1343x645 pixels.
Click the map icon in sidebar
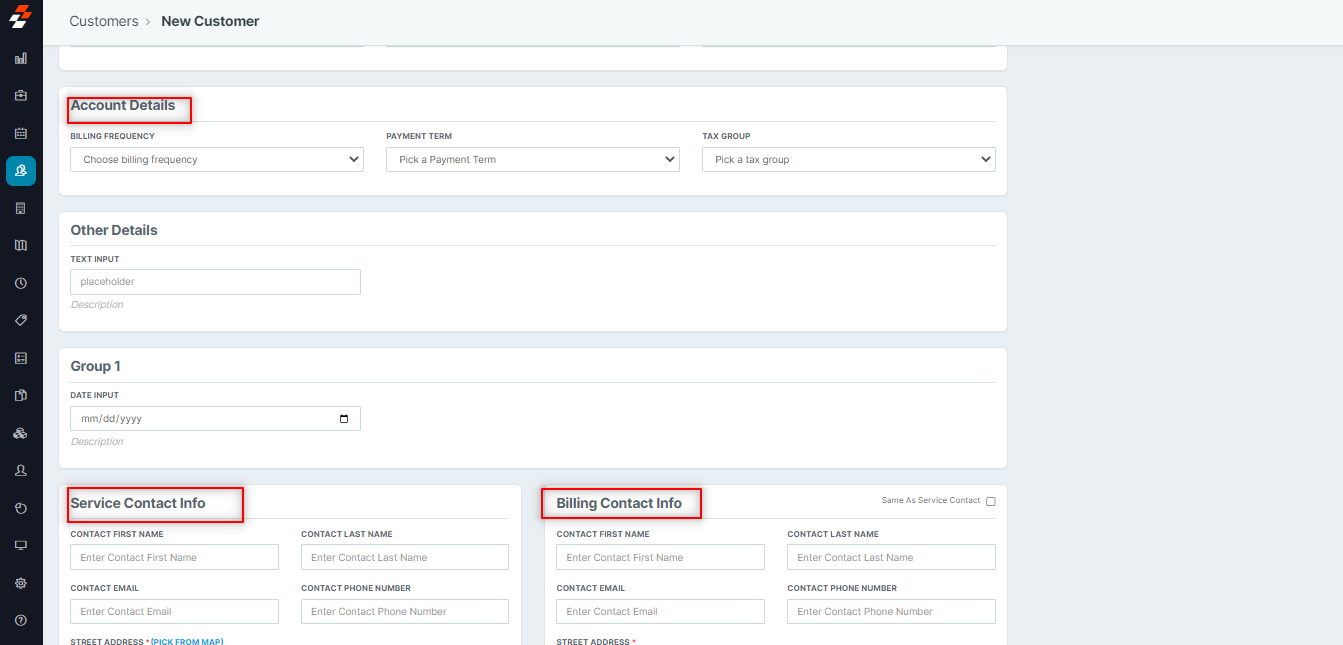coord(21,245)
